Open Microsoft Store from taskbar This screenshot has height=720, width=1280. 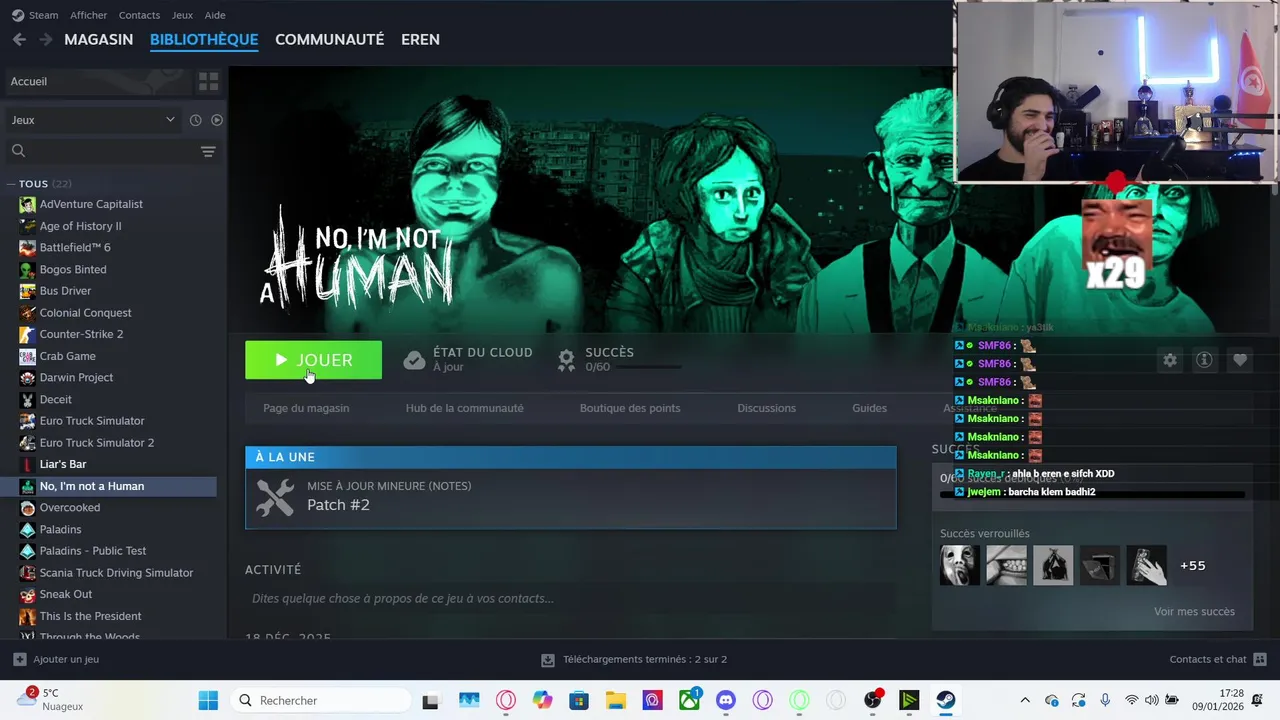pyautogui.click(x=579, y=700)
